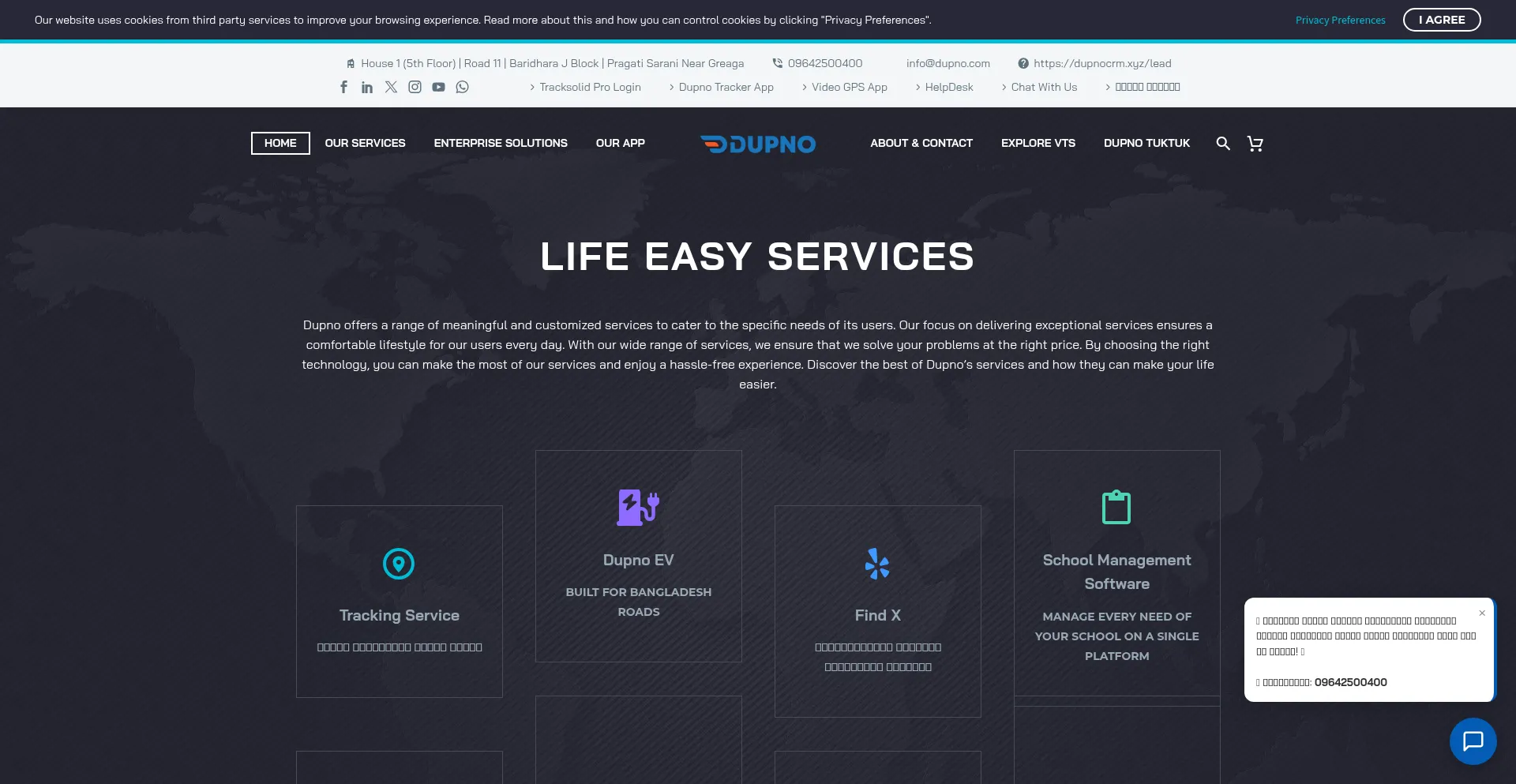Open the Instagram social icon
This screenshot has width=1516, height=784.
click(415, 87)
